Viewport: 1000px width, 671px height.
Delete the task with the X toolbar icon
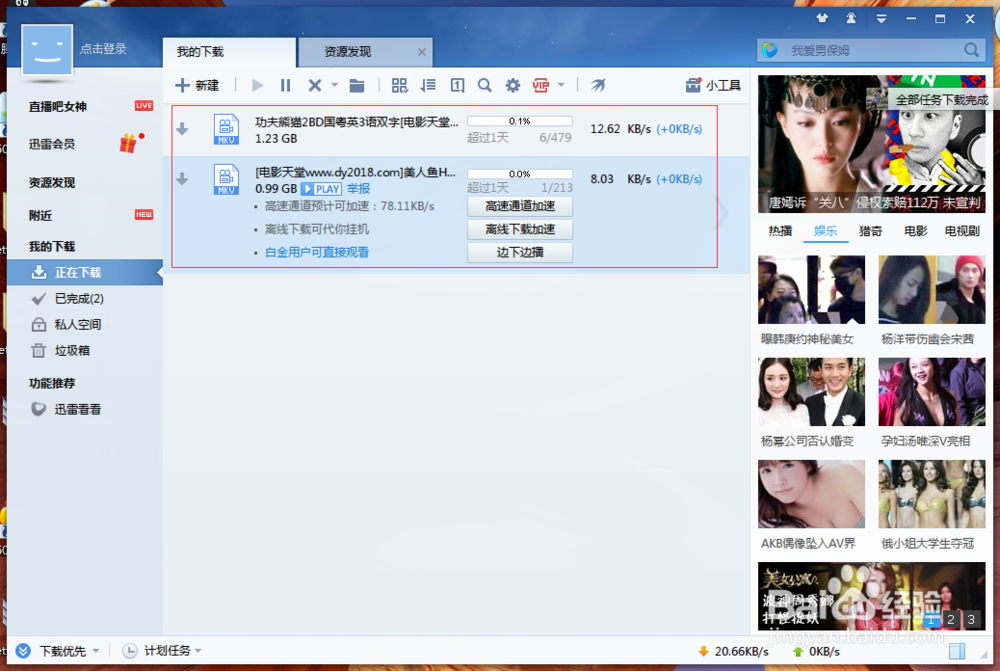[314, 85]
